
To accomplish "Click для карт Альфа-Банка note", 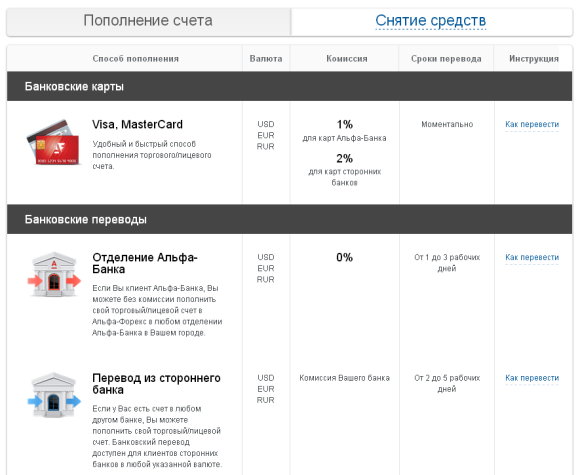I will click(344, 138).
